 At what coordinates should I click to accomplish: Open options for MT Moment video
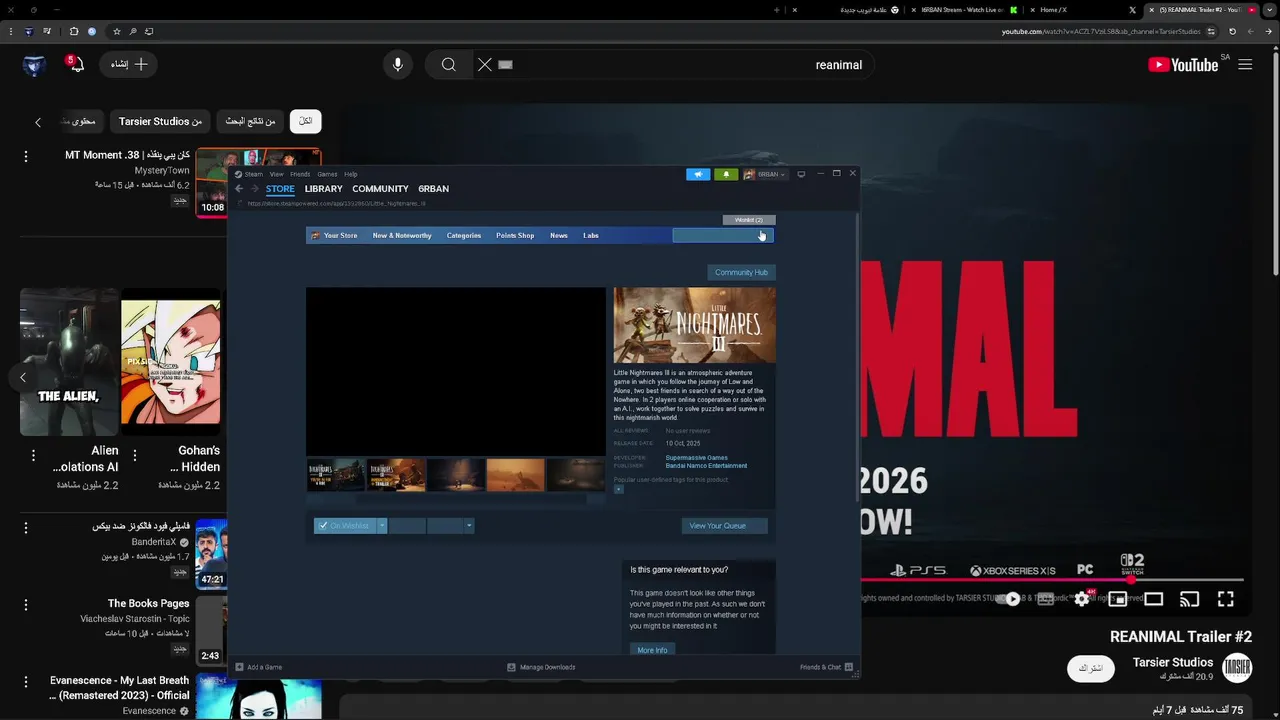(26, 156)
